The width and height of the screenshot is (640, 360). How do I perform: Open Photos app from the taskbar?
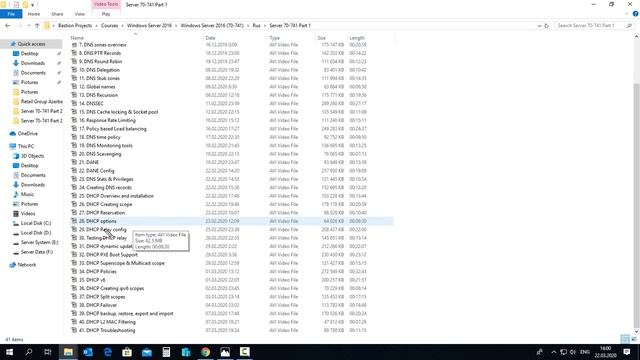coord(225,352)
